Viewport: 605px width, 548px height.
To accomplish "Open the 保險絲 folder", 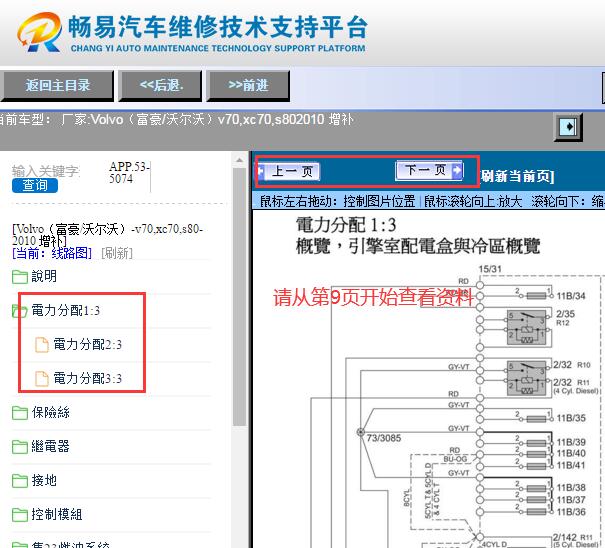I will click(51, 413).
